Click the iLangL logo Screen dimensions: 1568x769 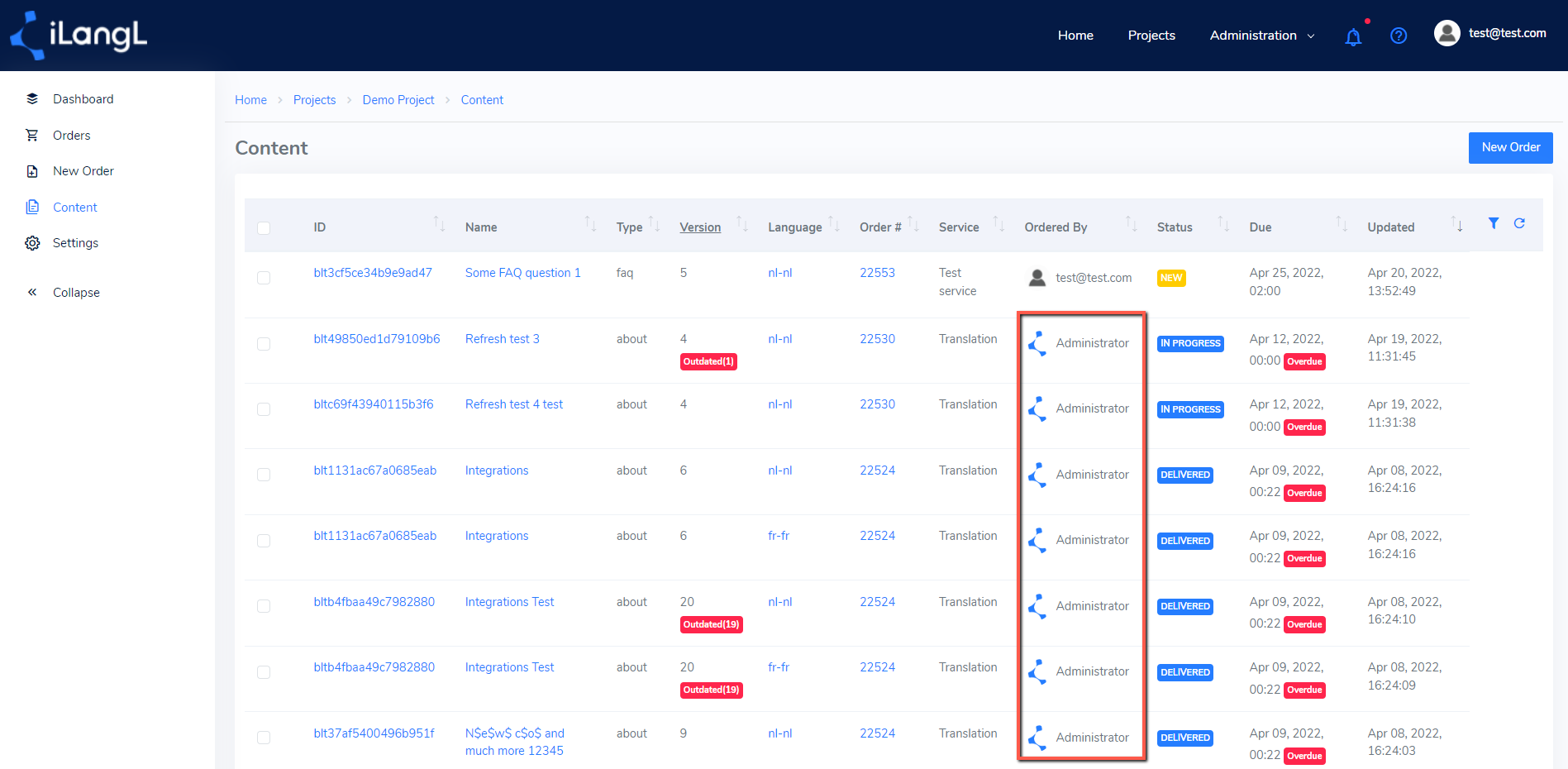[79, 36]
